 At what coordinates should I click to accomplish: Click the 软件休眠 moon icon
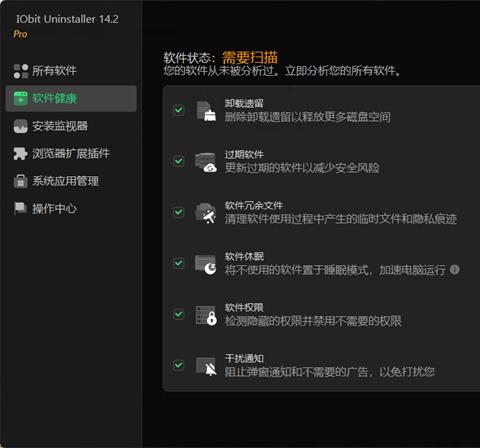pyautogui.click(x=206, y=265)
